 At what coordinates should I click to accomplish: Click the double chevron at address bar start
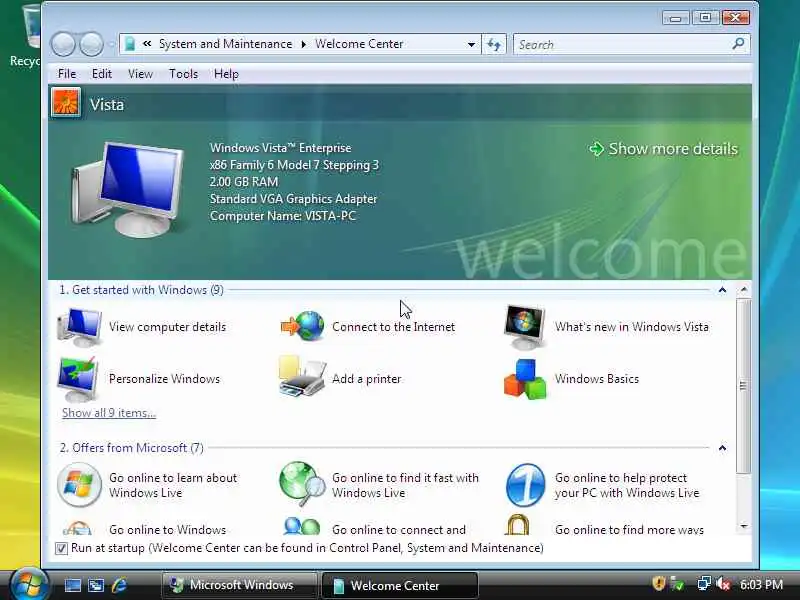147,44
